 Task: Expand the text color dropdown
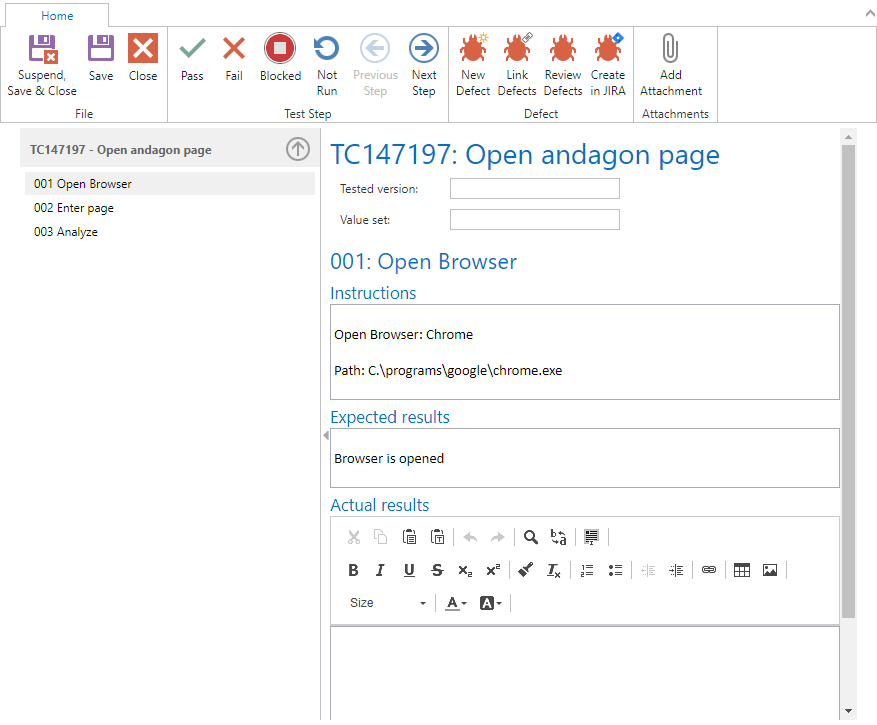click(456, 603)
